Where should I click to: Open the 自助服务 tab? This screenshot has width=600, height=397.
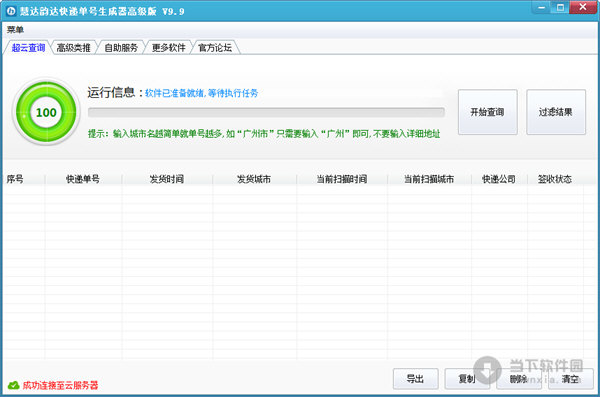pyautogui.click(x=121, y=48)
